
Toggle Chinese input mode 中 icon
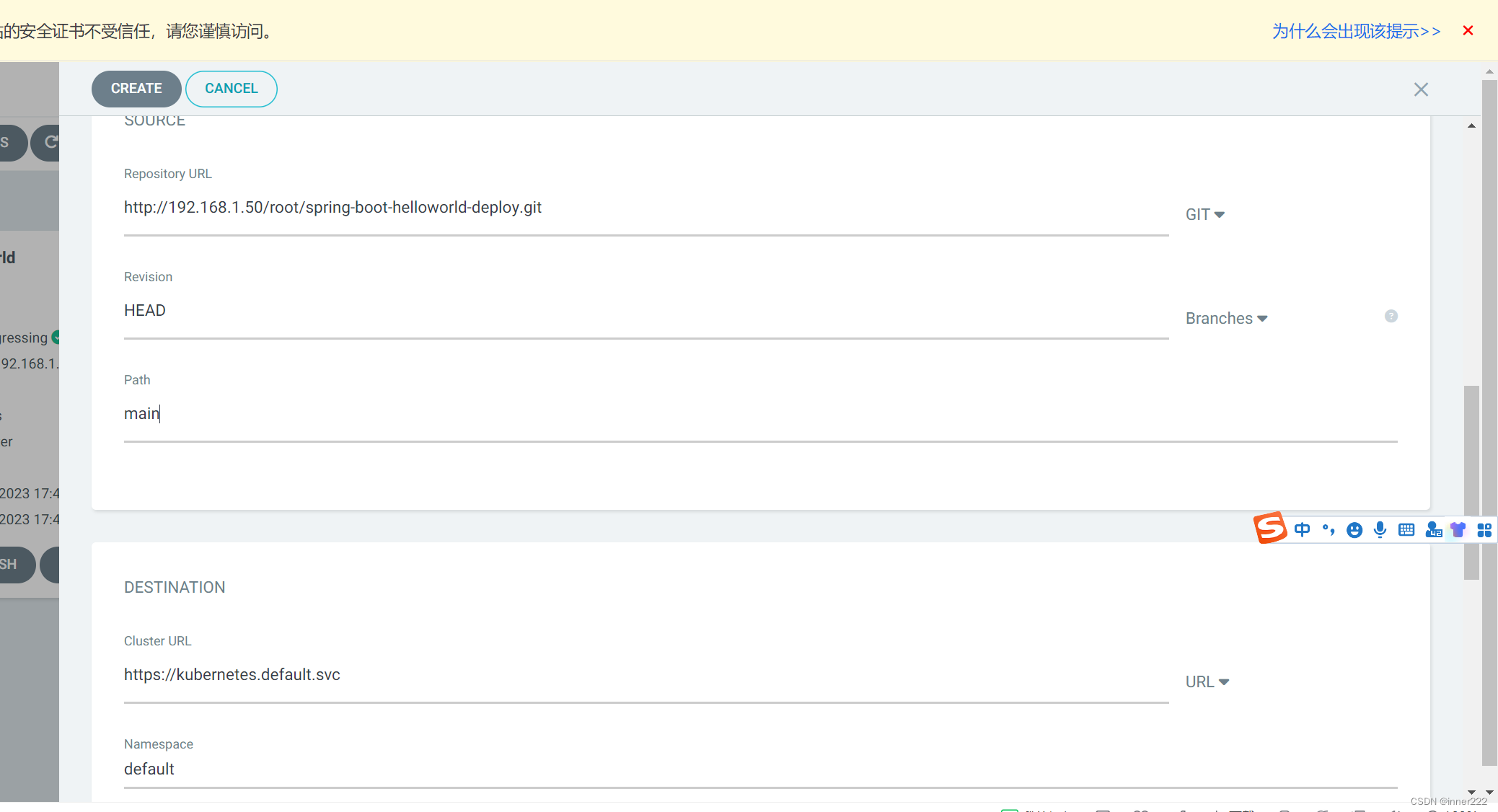click(1302, 530)
